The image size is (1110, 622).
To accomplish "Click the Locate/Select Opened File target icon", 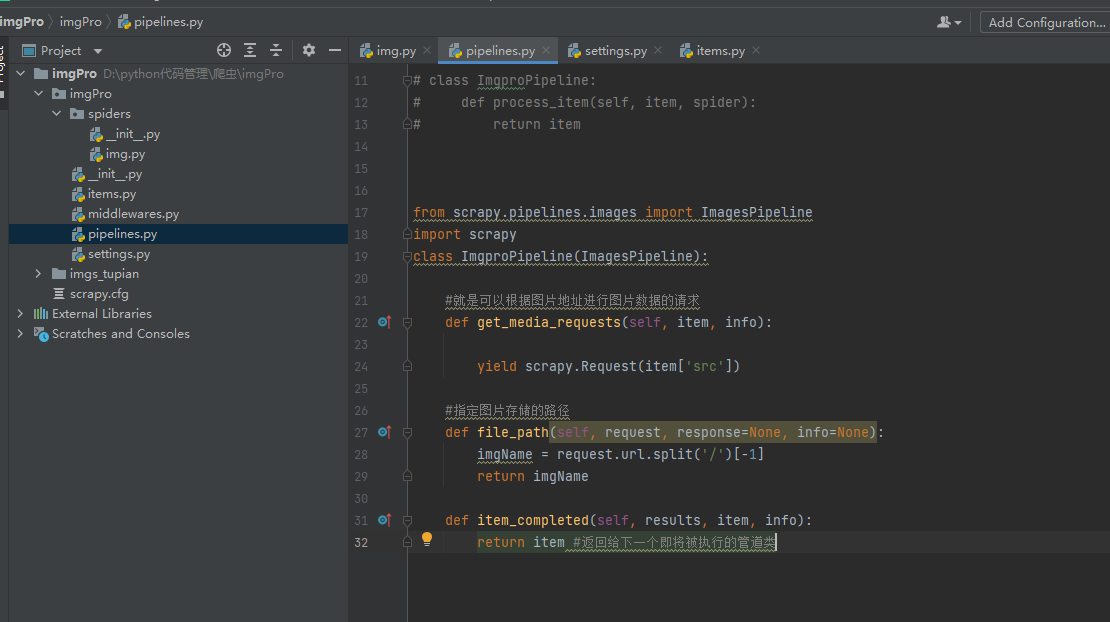I will pos(224,50).
